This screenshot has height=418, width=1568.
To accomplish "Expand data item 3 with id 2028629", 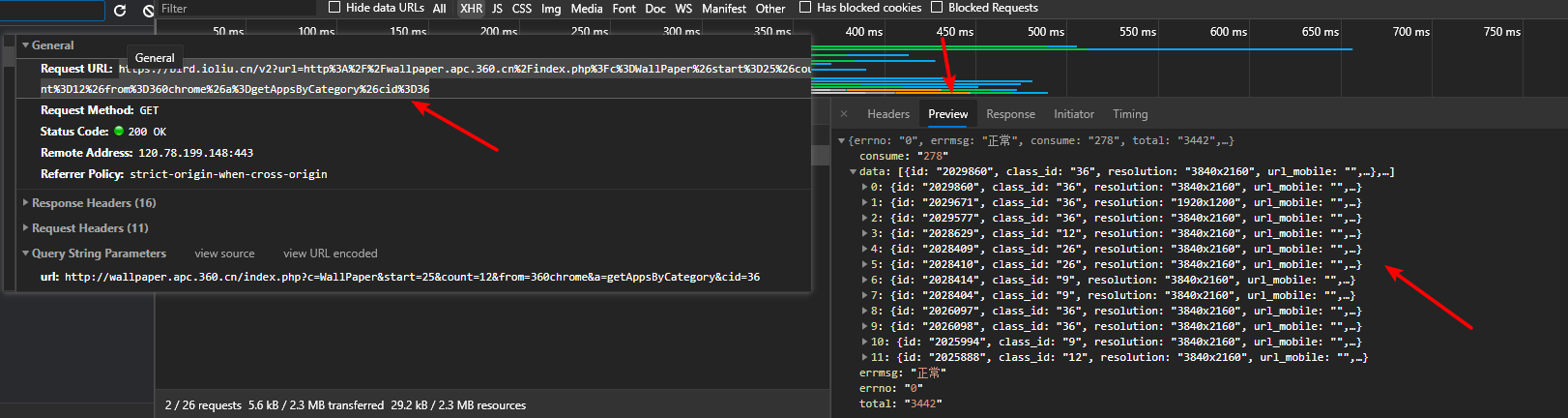I will click(x=865, y=234).
